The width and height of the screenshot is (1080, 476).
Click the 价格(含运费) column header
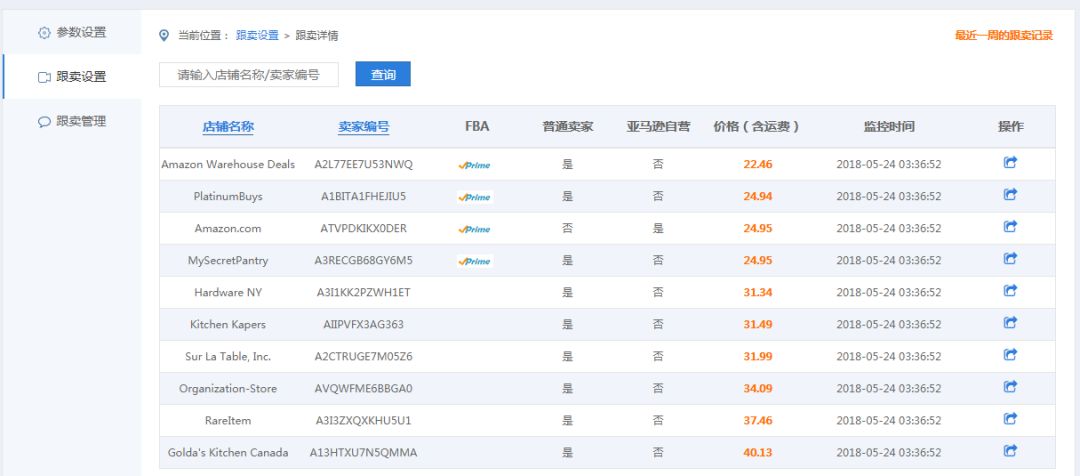pyautogui.click(x=757, y=127)
